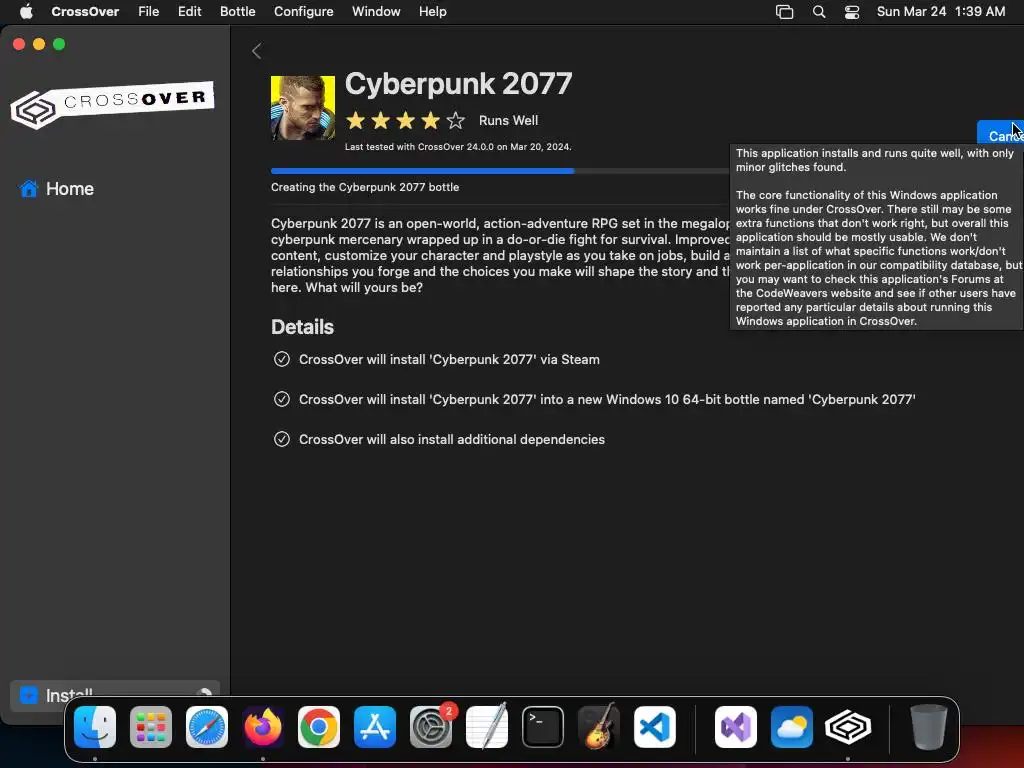The width and height of the screenshot is (1024, 768).
Task: Open the Apple menu
Action: click(26, 11)
